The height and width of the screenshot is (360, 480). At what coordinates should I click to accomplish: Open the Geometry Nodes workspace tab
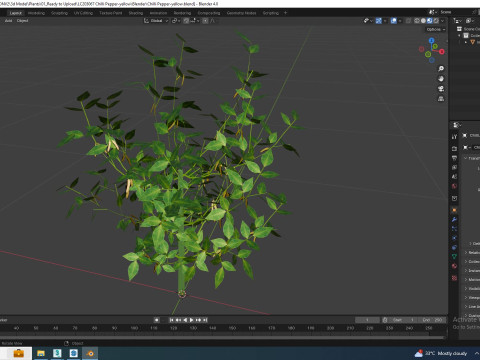pos(241,13)
